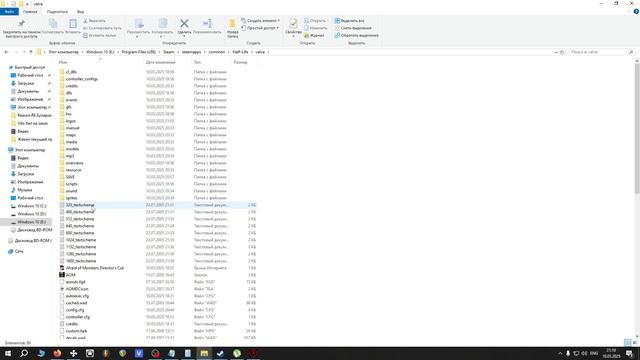Switch to the Вид tab
This screenshot has height=360, width=640.
click(80, 12)
